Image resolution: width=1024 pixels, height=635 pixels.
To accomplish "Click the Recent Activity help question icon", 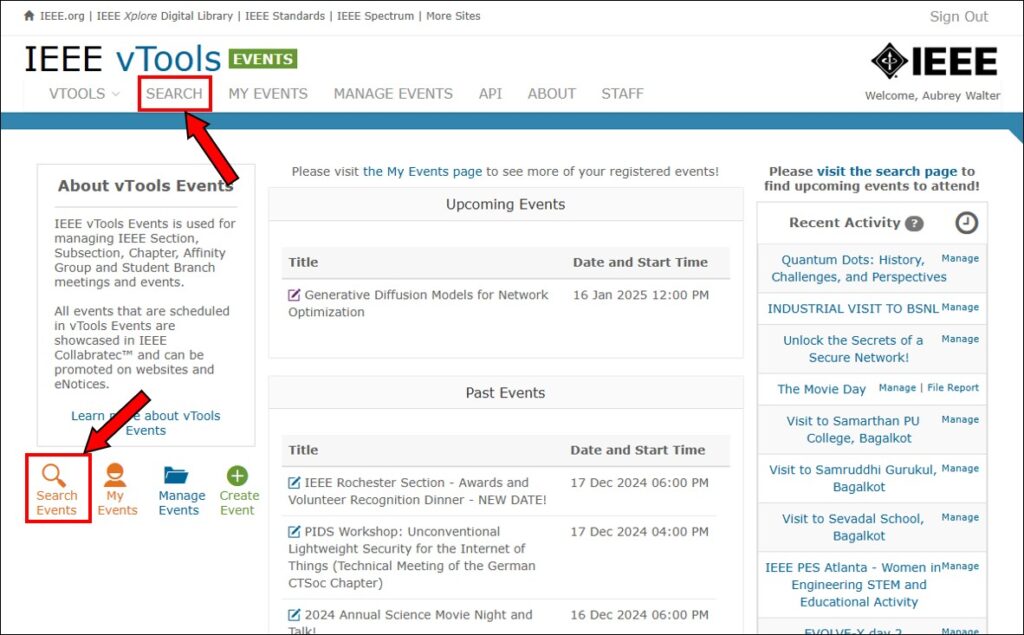I will [914, 223].
